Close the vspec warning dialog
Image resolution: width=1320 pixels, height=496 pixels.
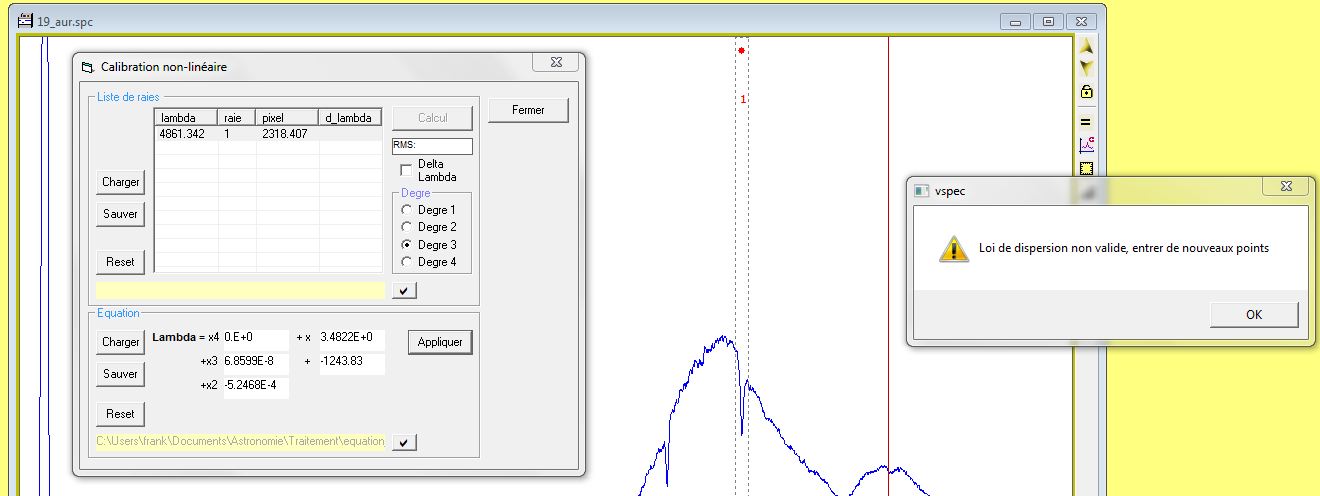coord(1284,187)
